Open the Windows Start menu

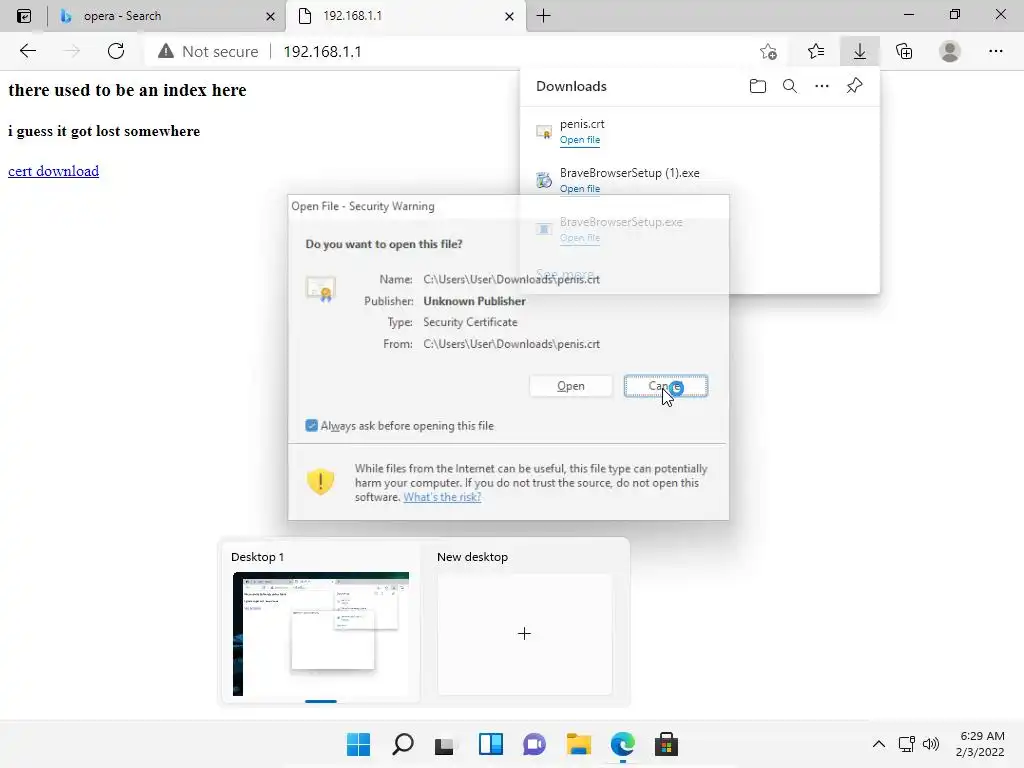click(x=358, y=744)
